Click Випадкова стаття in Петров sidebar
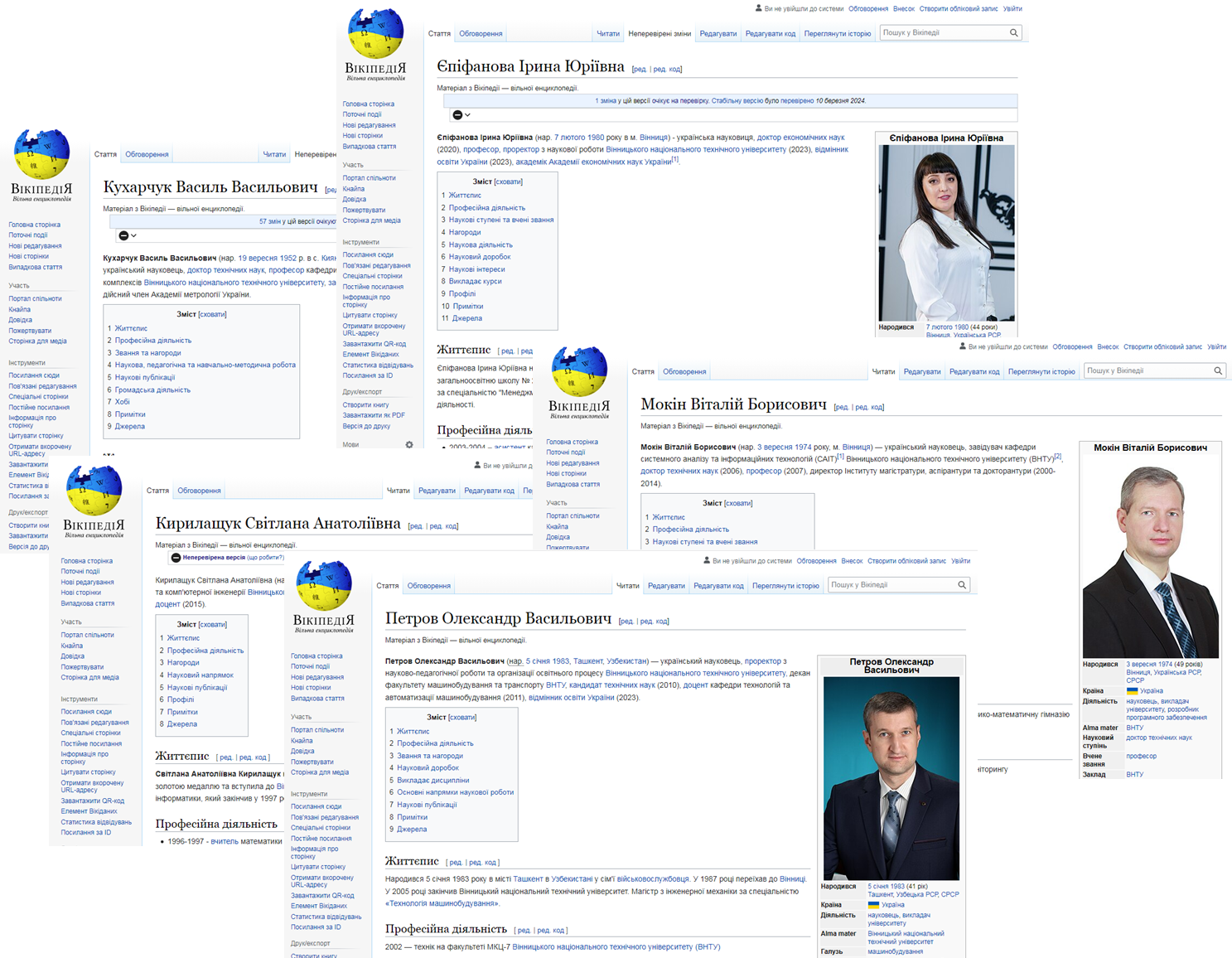 pos(318,699)
